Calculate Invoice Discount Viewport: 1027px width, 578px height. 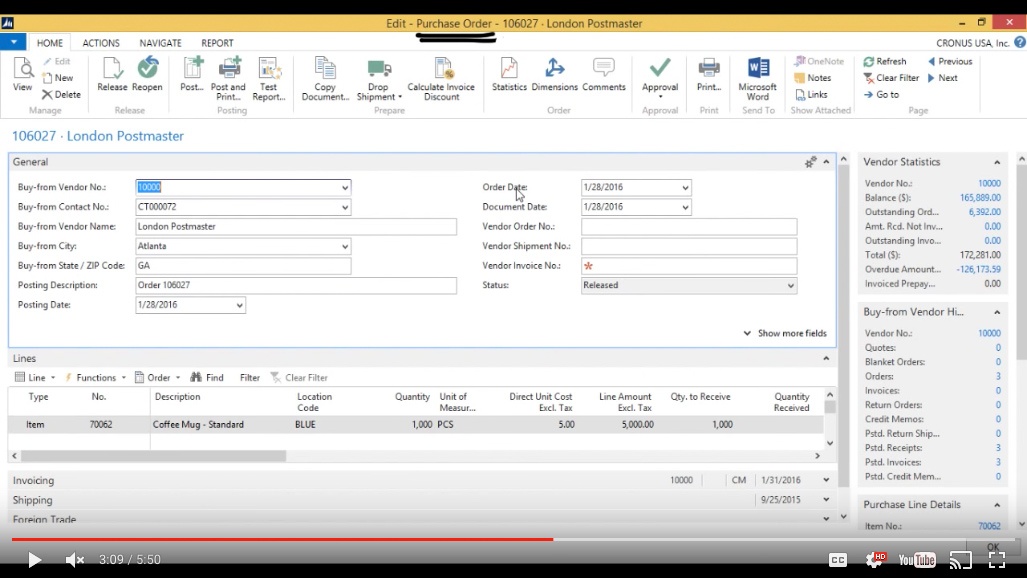click(x=441, y=79)
